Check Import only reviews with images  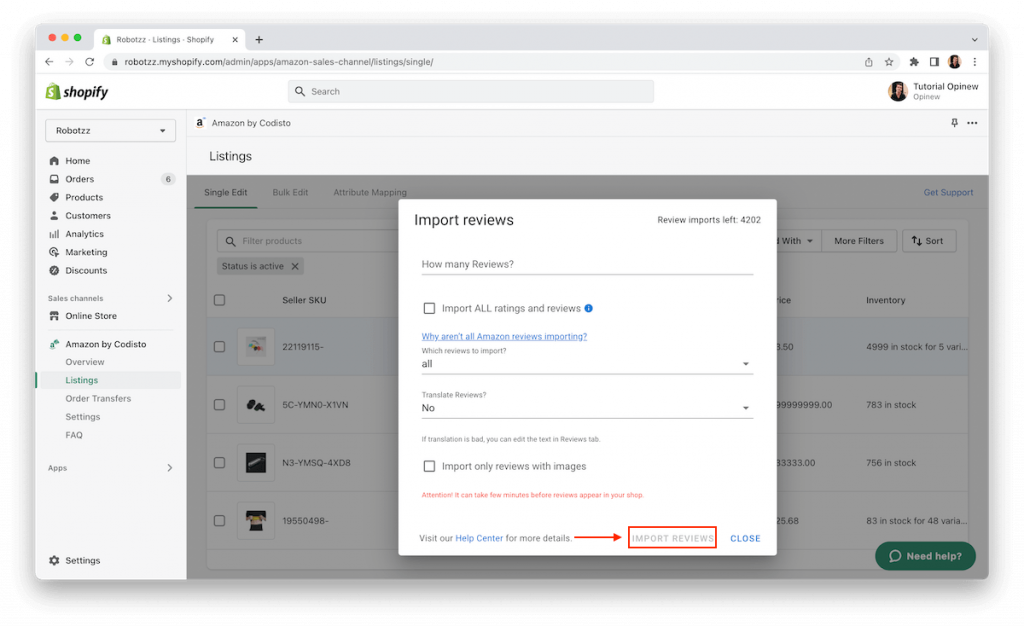pos(429,466)
